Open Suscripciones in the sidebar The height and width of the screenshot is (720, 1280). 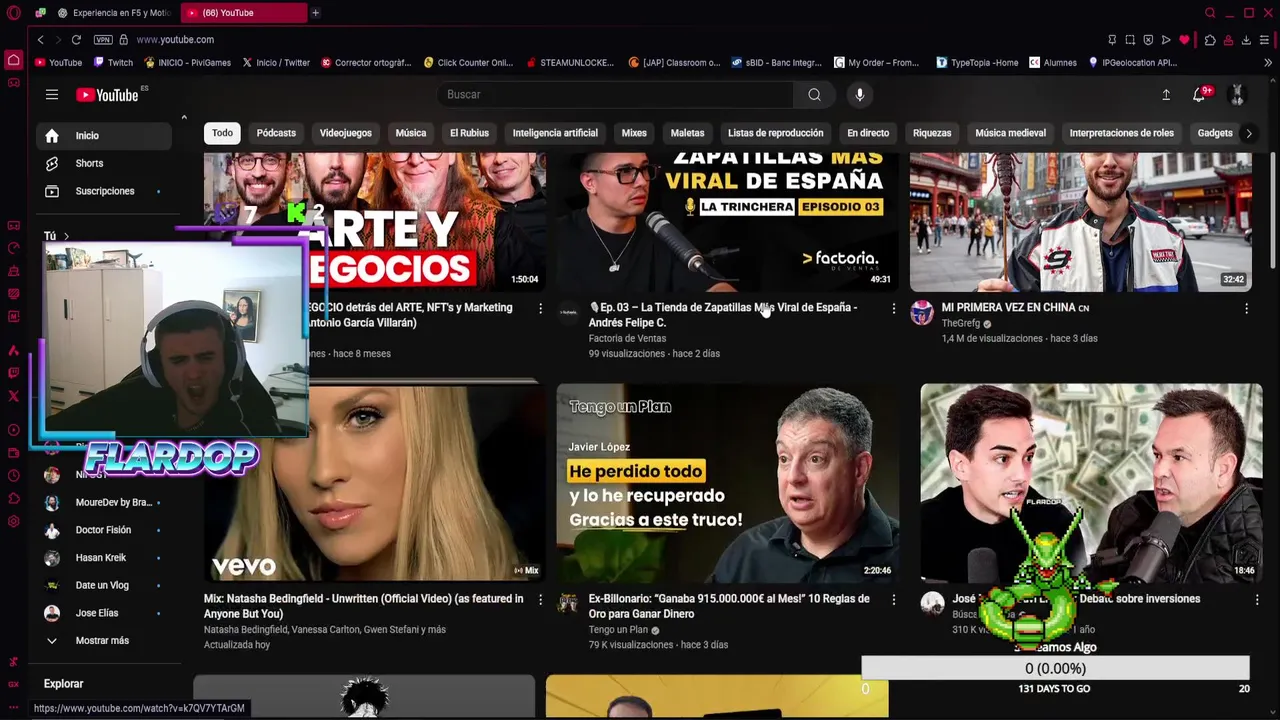[103, 191]
